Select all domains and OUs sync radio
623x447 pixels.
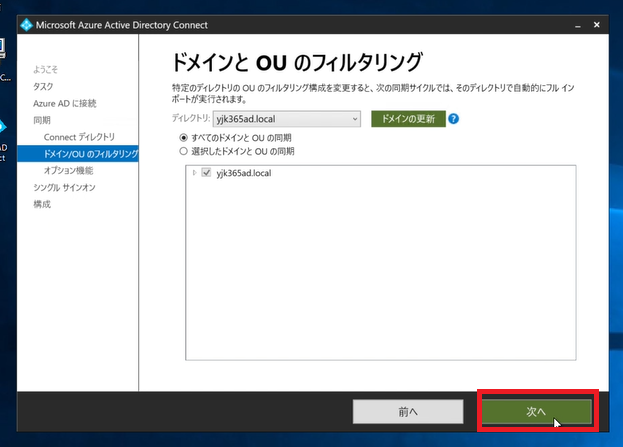click(183, 138)
